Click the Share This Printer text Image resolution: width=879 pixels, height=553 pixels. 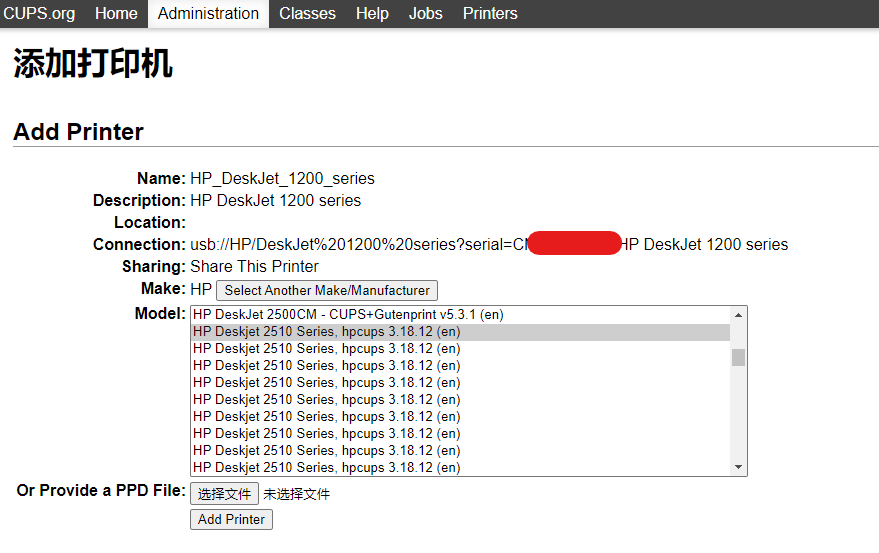pyautogui.click(x=254, y=266)
